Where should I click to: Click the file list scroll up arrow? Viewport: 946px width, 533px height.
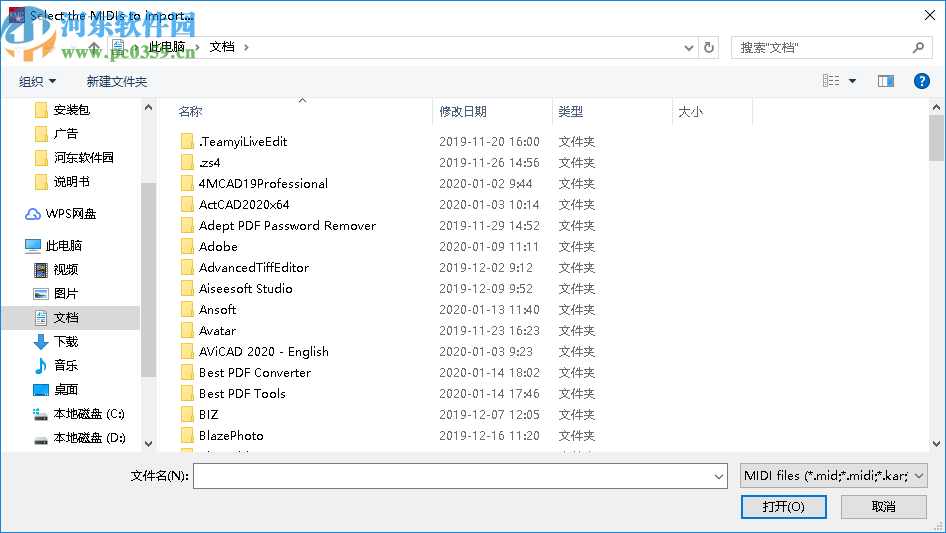[936, 107]
